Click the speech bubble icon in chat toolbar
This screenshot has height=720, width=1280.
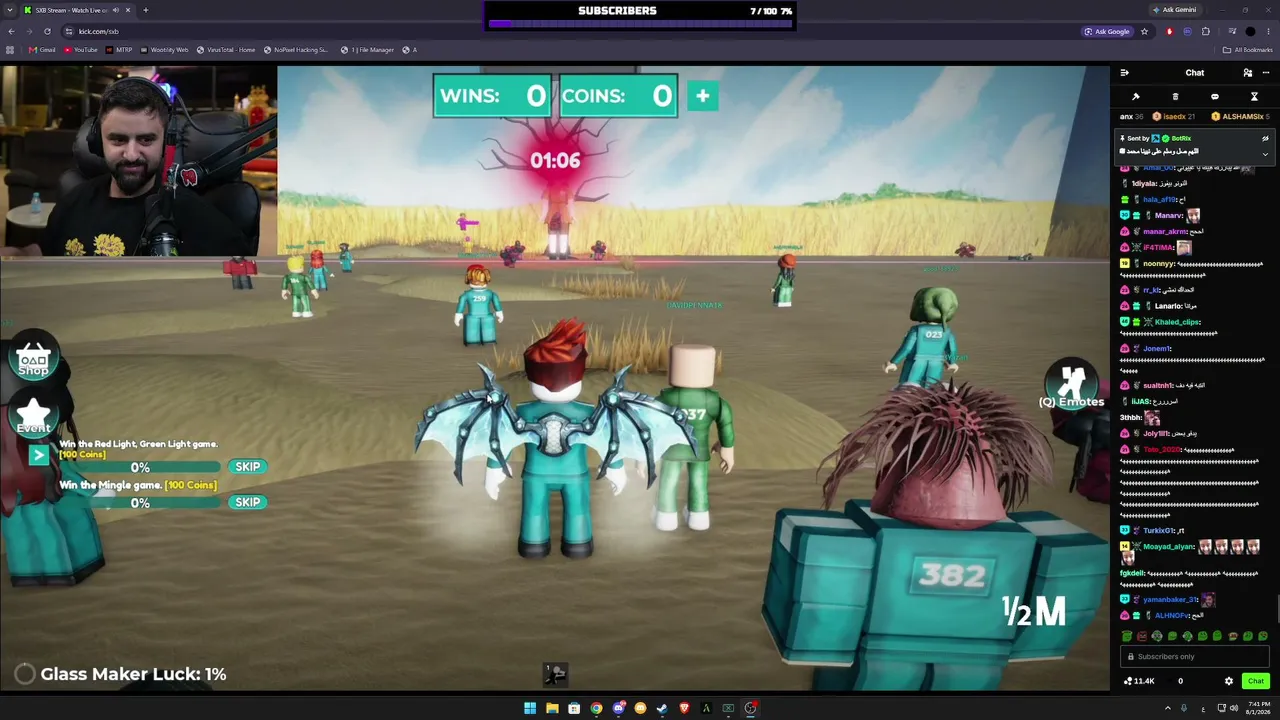[x=1215, y=97]
